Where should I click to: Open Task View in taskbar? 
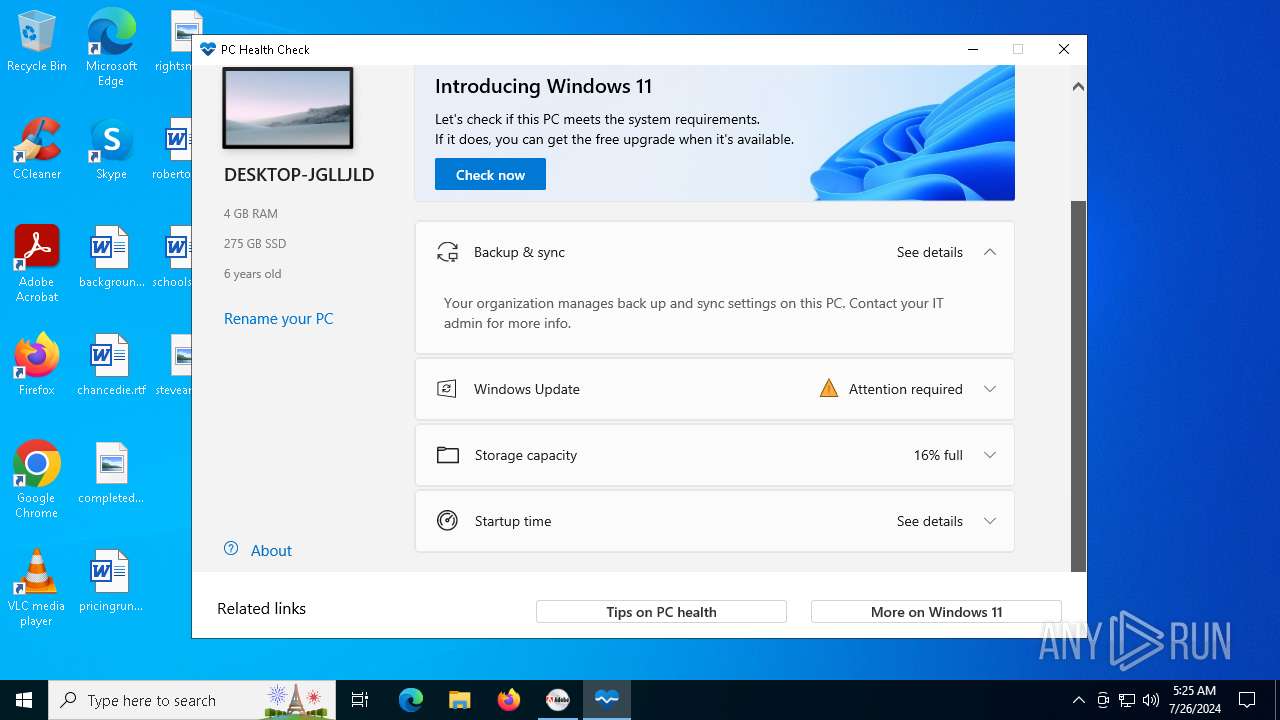pyautogui.click(x=360, y=700)
